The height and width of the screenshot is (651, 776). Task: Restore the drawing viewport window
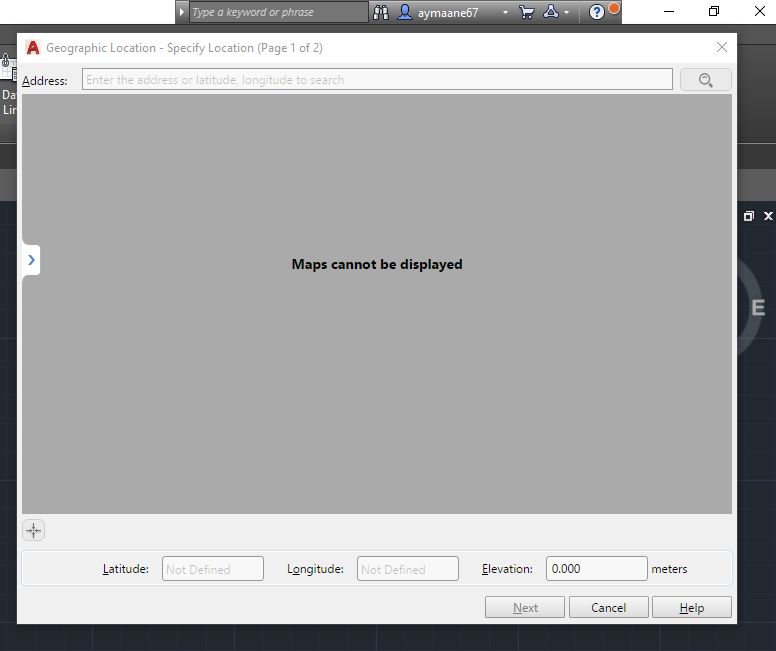pyautogui.click(x=748, y=216)
